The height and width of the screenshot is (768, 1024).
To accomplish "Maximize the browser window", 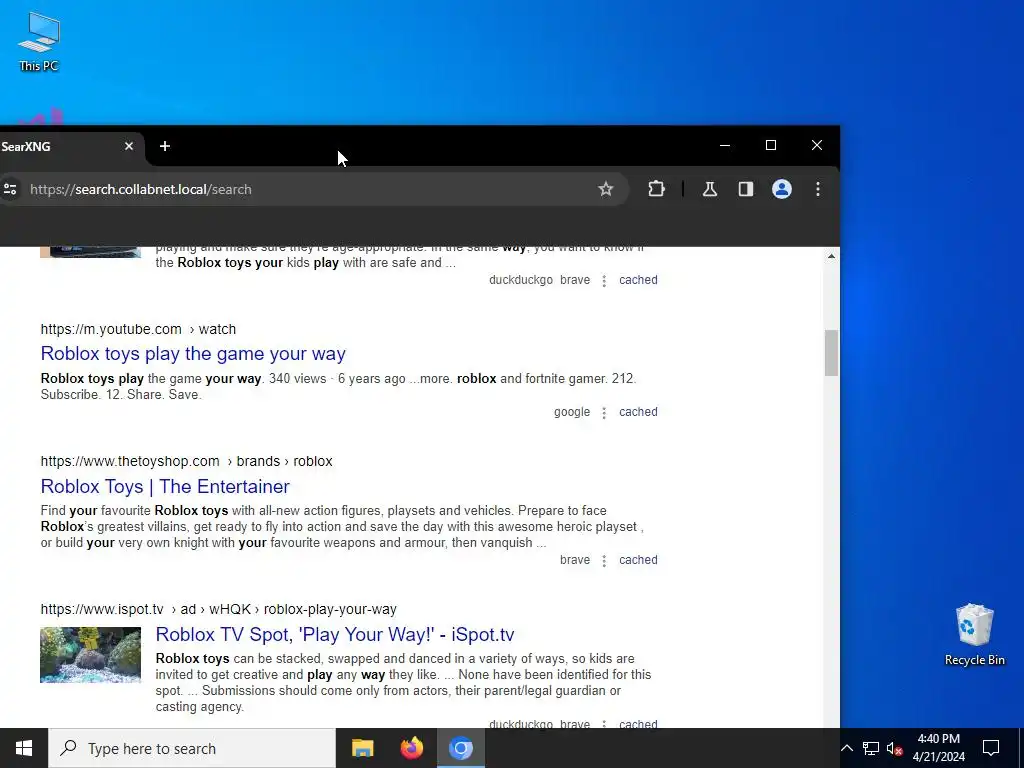I will click(771, 145).
